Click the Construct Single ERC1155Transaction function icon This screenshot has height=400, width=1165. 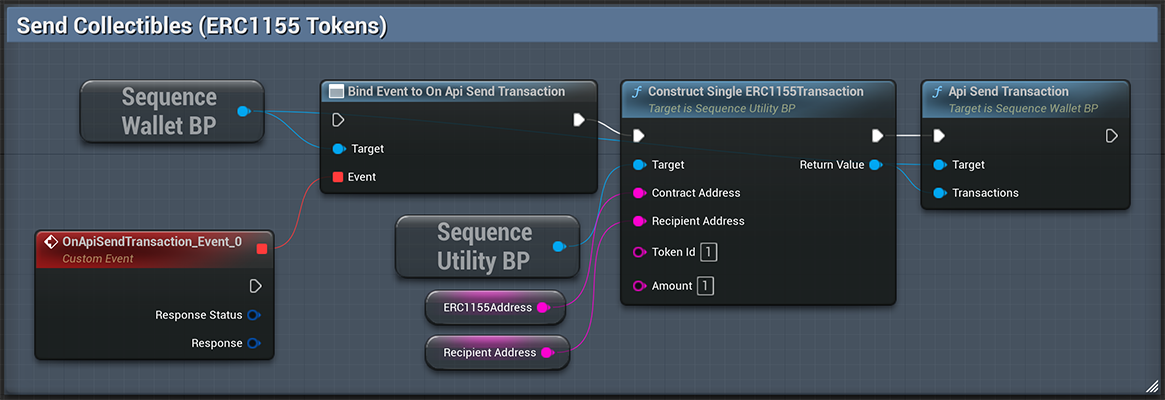tap(636, 92)
